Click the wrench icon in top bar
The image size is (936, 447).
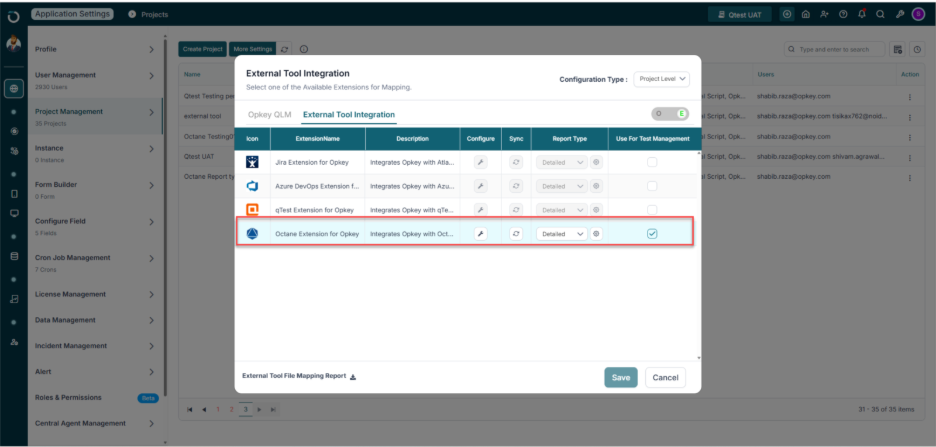(900, 14)
